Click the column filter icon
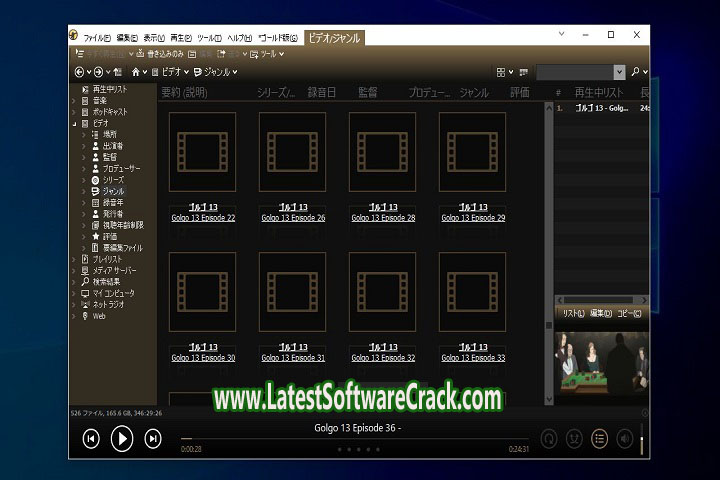Image resolution: width=720 pixels, height=480 pixels. pos(523,72)
